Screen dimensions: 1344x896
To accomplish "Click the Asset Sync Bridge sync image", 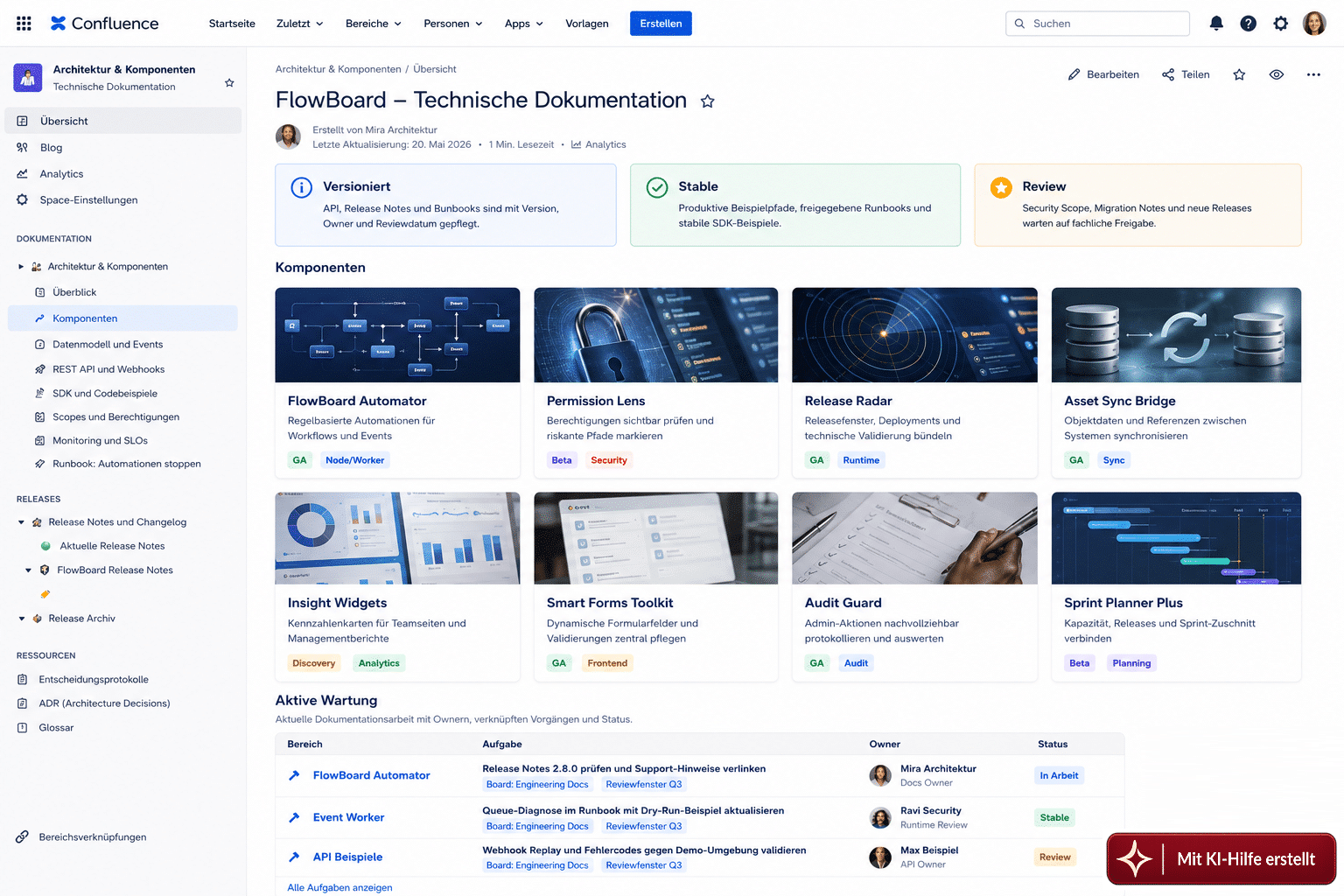I will pyautogui.click(x=1176, y=335).
